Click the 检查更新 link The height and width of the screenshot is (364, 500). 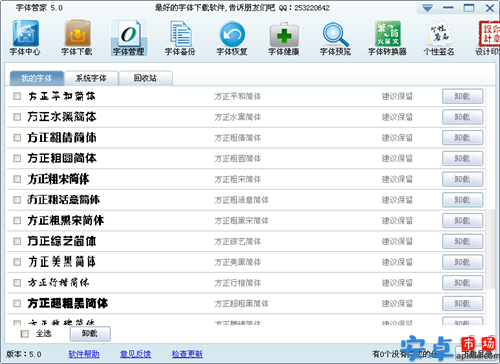pyautogui.click(x=187, y=354)
